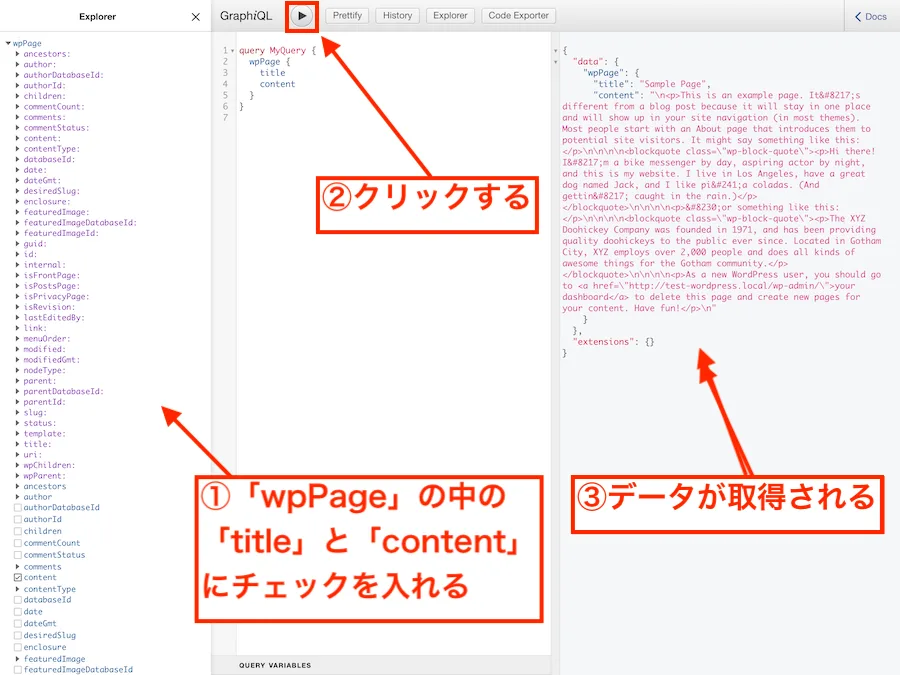Run the query with the Execute play icon

click(x=302, y=15)
